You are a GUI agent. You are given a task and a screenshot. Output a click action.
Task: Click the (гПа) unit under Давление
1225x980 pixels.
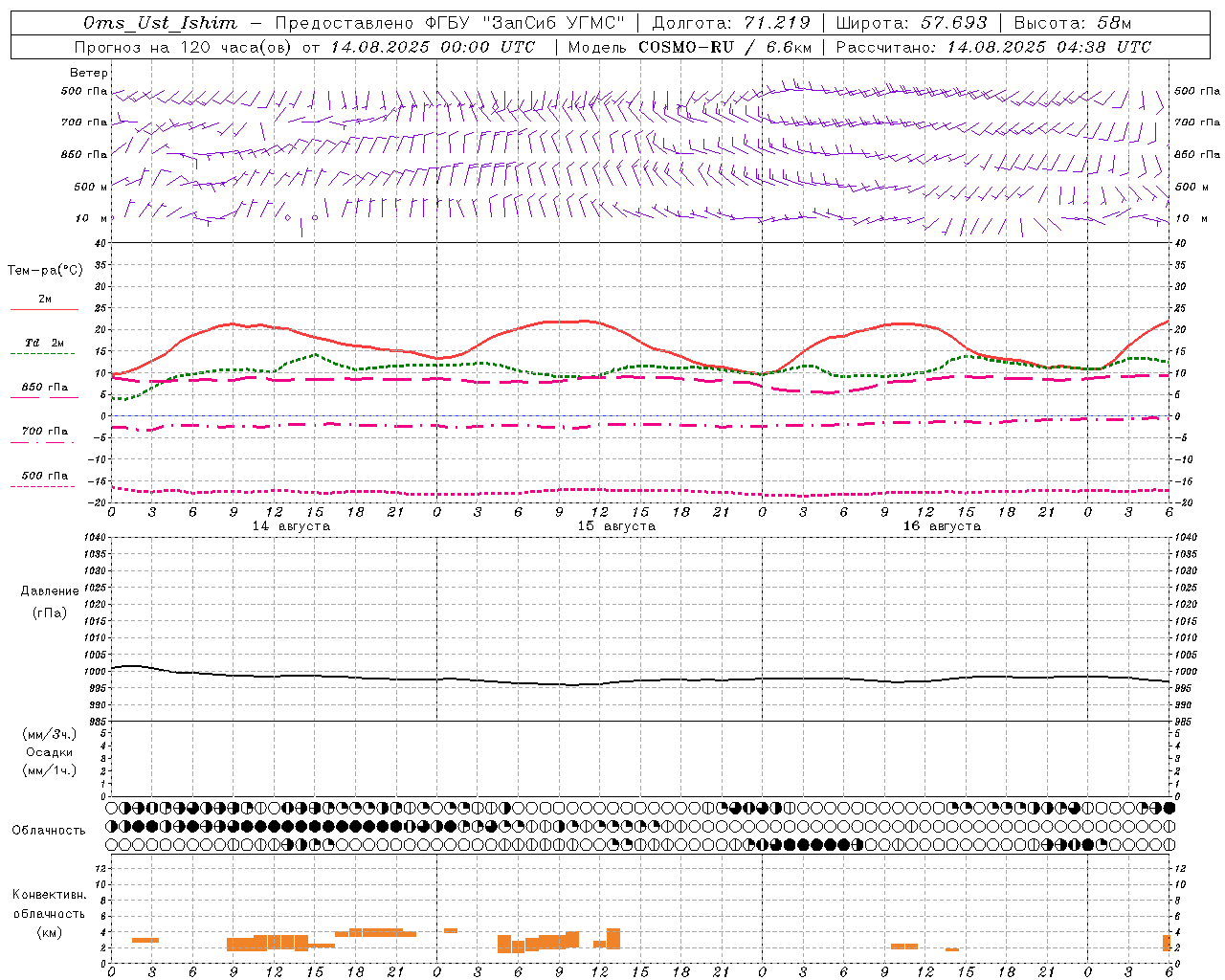[50, 612]
